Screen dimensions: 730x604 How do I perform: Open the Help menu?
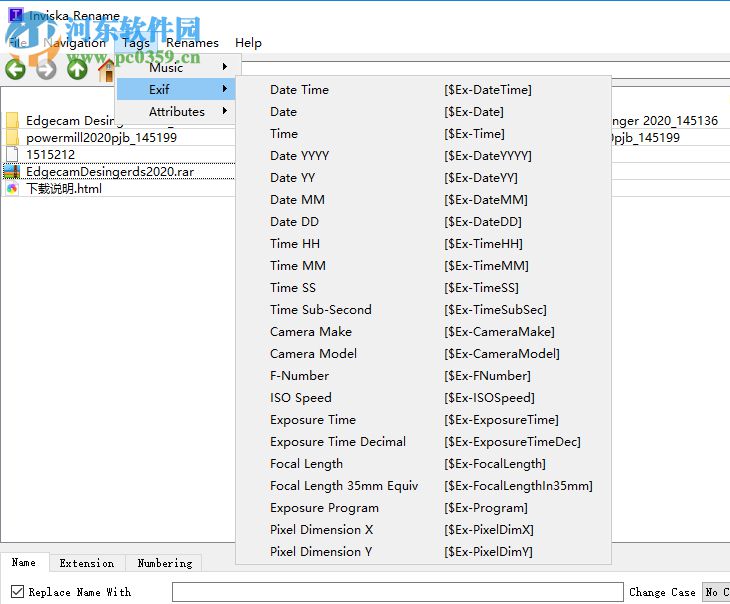[248, 43]
